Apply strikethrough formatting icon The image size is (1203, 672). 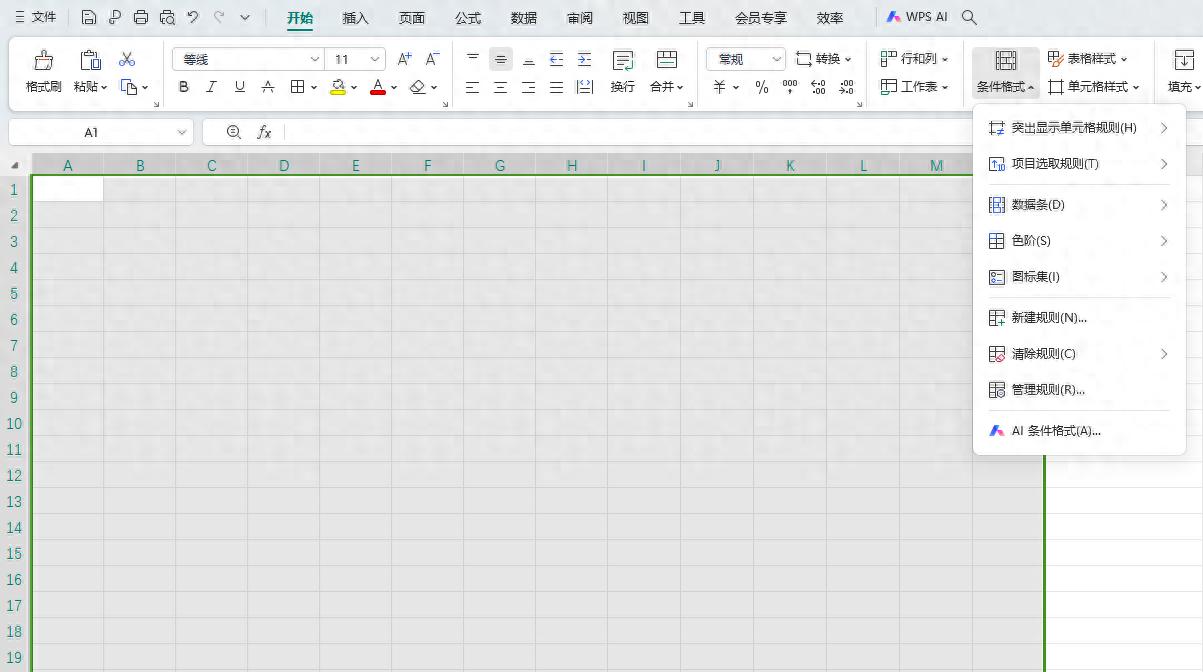267,87
